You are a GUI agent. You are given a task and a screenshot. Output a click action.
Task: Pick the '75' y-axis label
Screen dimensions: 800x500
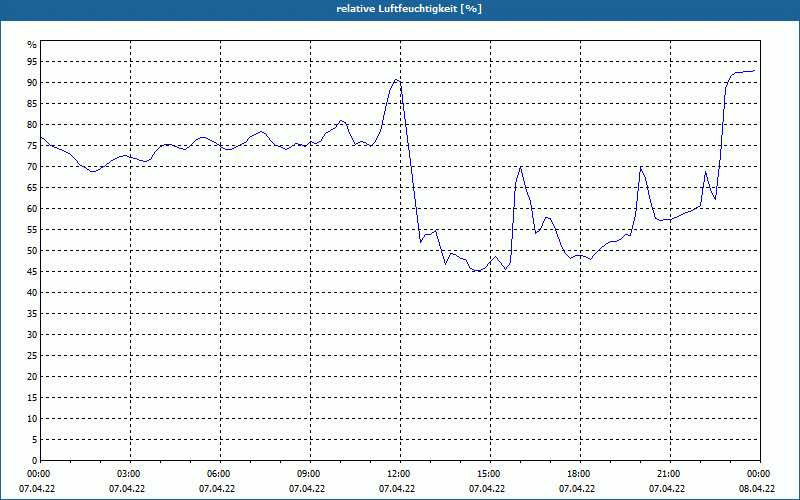pyautogui.click(x=32, y=146)
